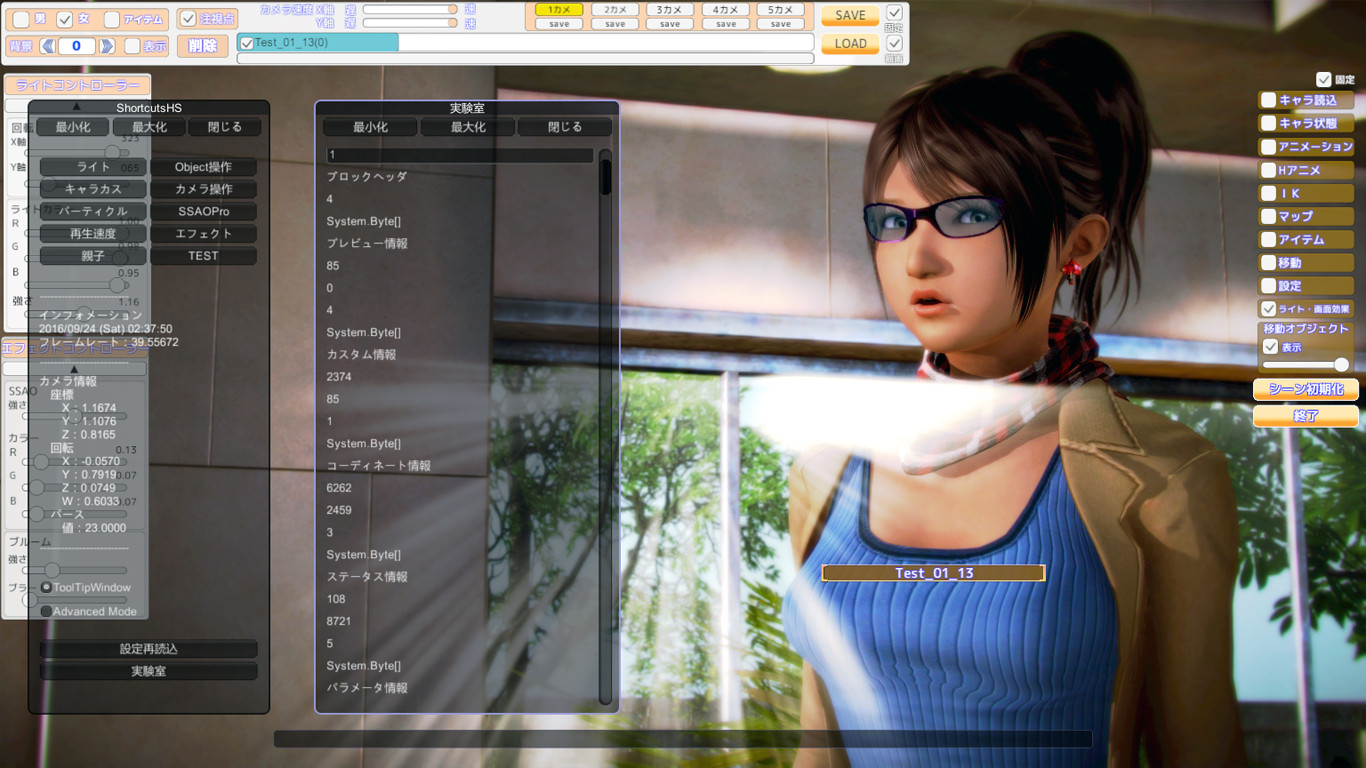Screen dimensions: 1366x768
Task: Open the キャラ読込 menu
Action: coord(1306,100)
